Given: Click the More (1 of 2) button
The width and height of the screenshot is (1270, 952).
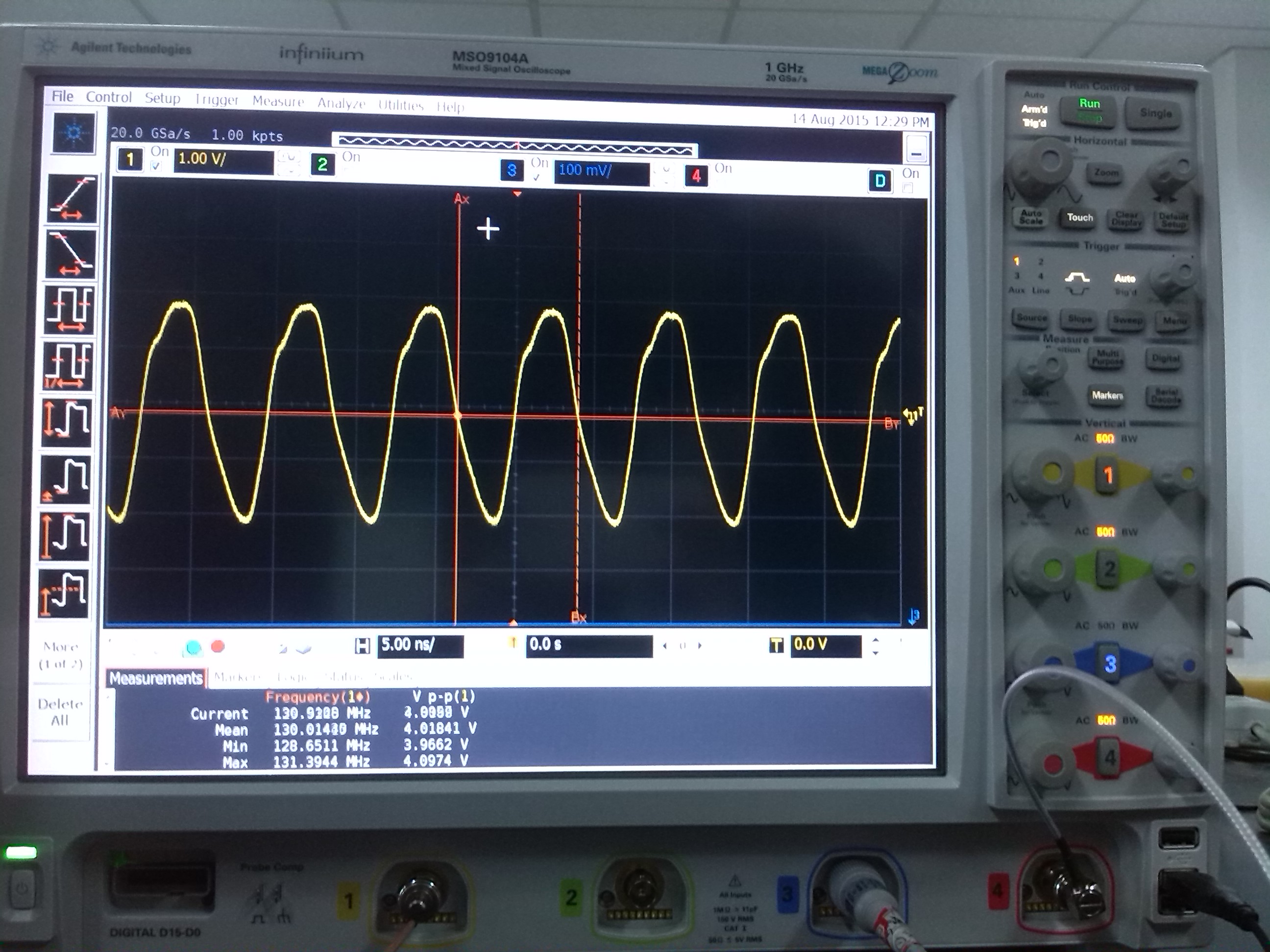Looking at the screenshot, I should (x=61, y=655).
